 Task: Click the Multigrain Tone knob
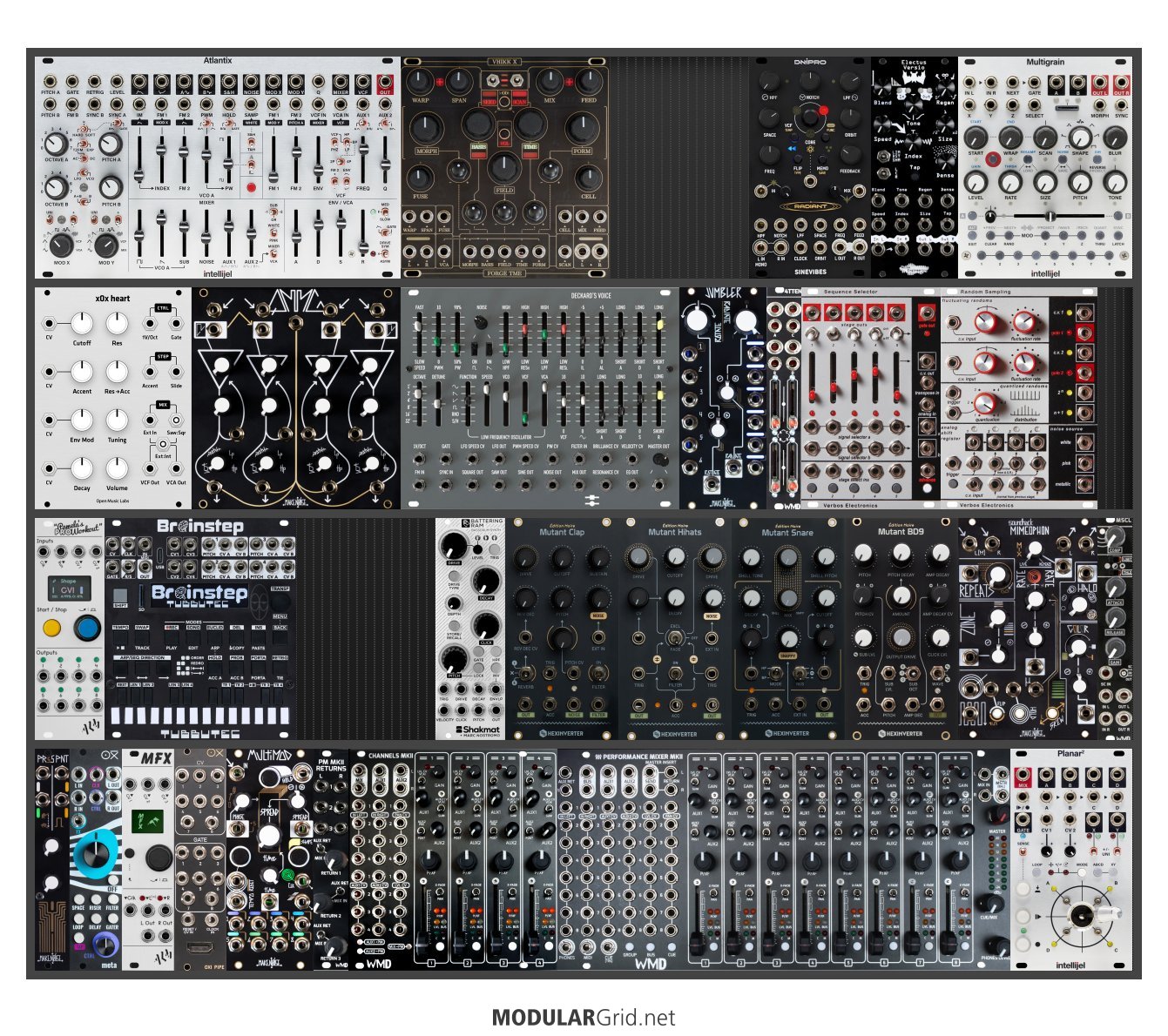(x=1115, y=183)
